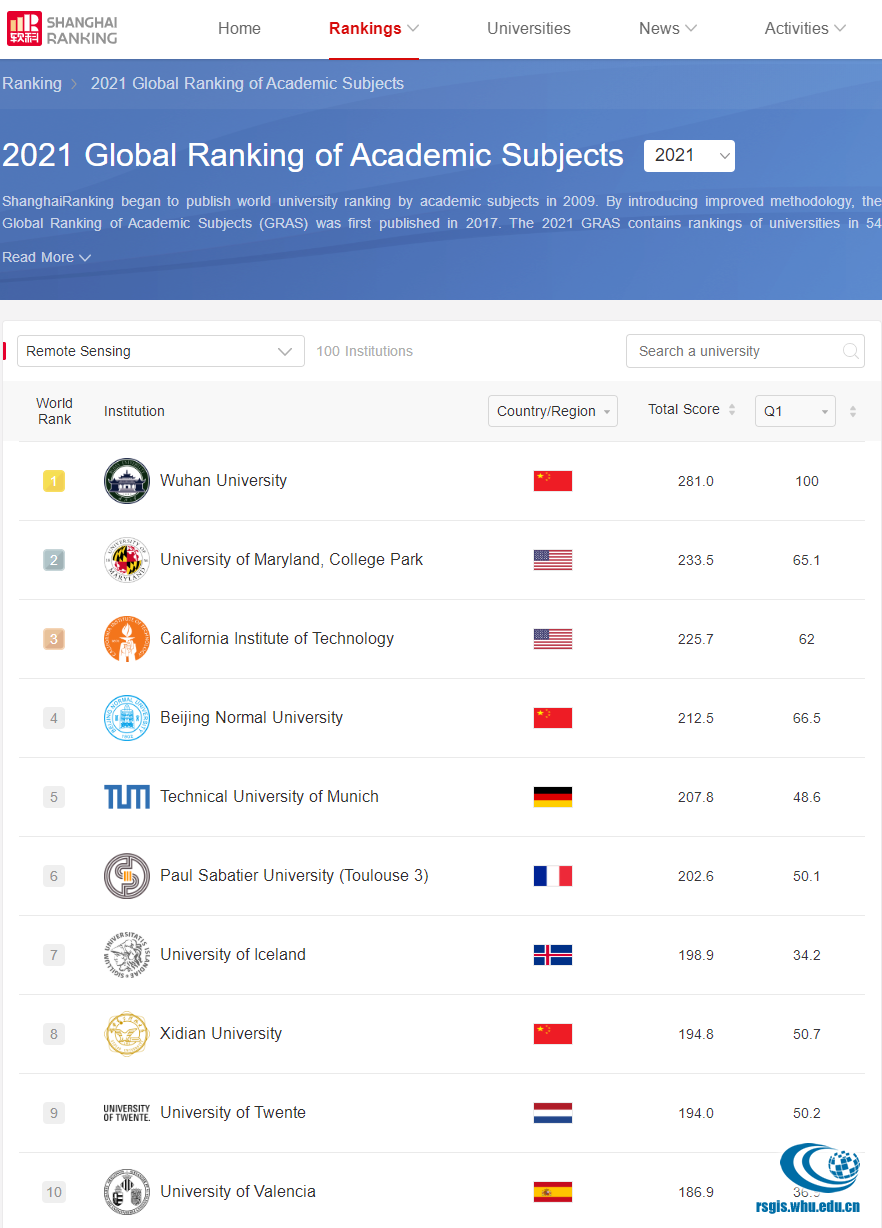Click the Iceland flag icon
This screenshot has height=1228, width=882.
coord(553,955)
